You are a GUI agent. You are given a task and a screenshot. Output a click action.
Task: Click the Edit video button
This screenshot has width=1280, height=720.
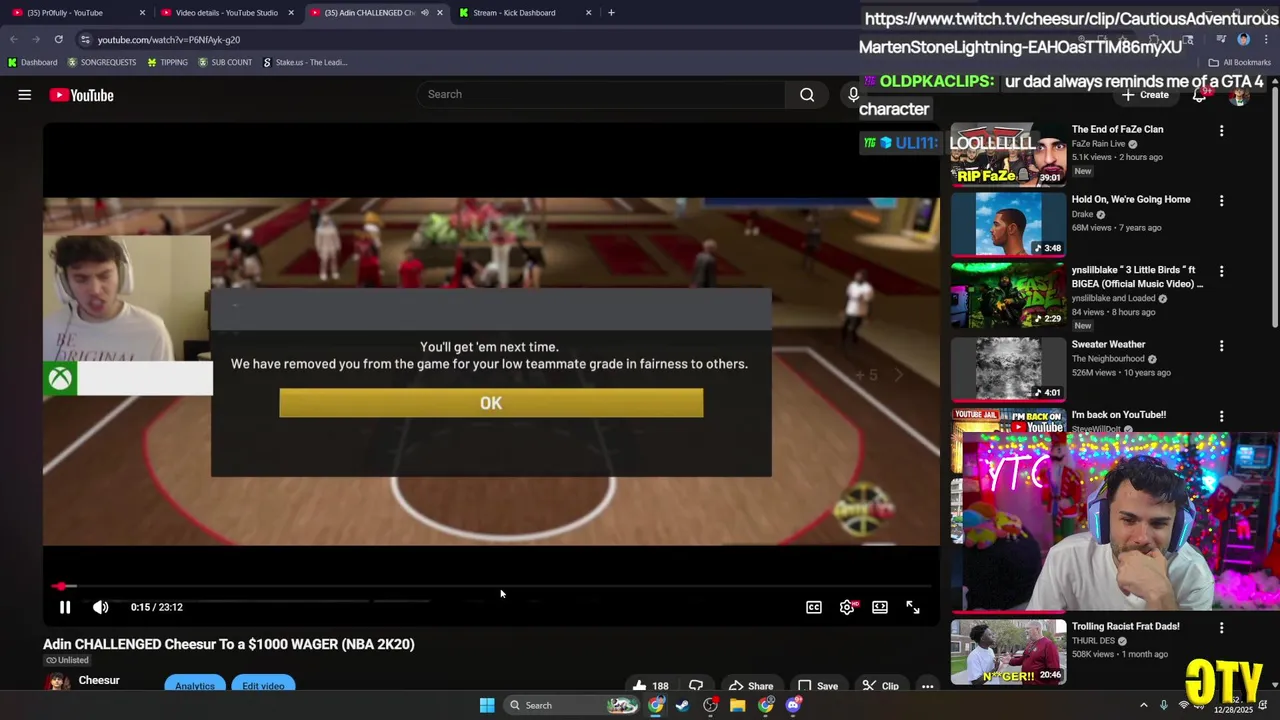pos(263,686)
